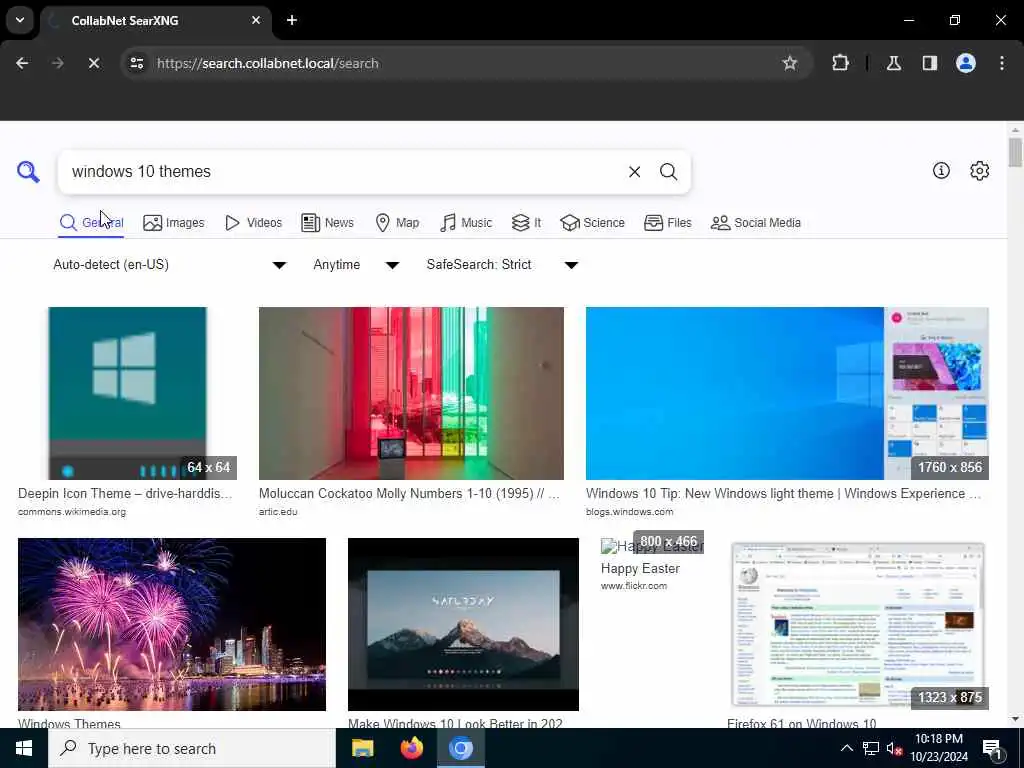Viewport: 1024px width, 768px height.
Task: View site information icon in address bar
Action: click(136, 63)
